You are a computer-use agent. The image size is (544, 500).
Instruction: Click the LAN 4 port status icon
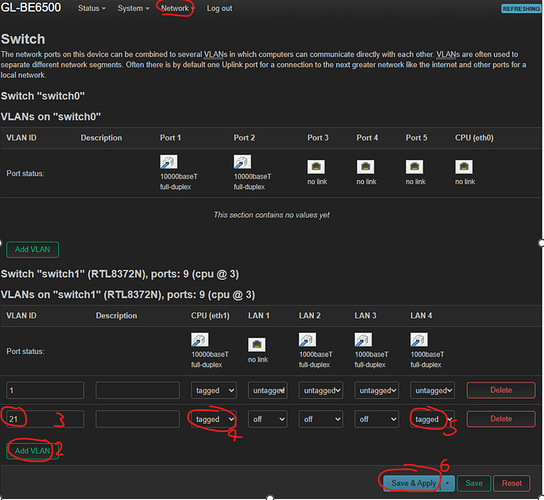[x=419, y=340]
